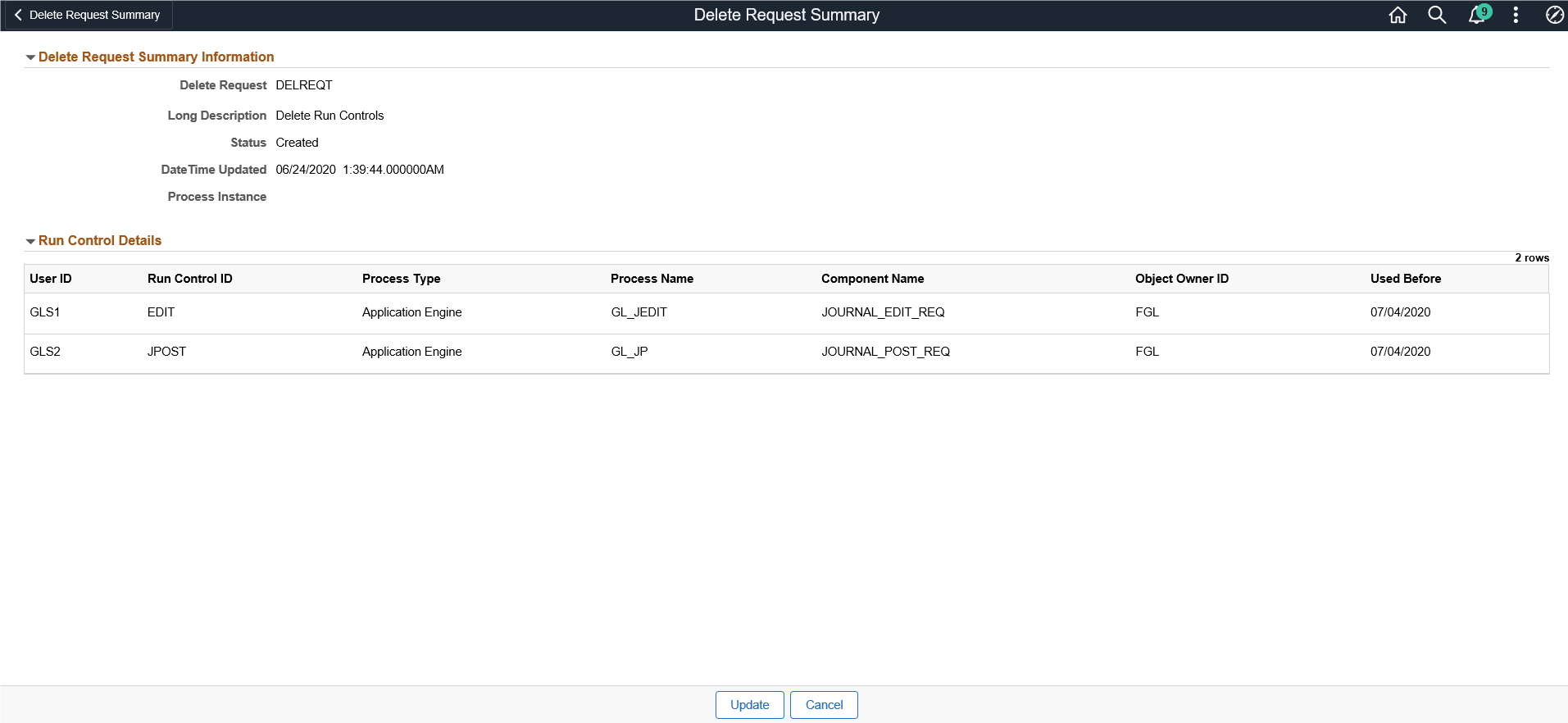Select Application Engine in GLS1 row
This screenshot has height=723, width=1568.
coord(412,312)
